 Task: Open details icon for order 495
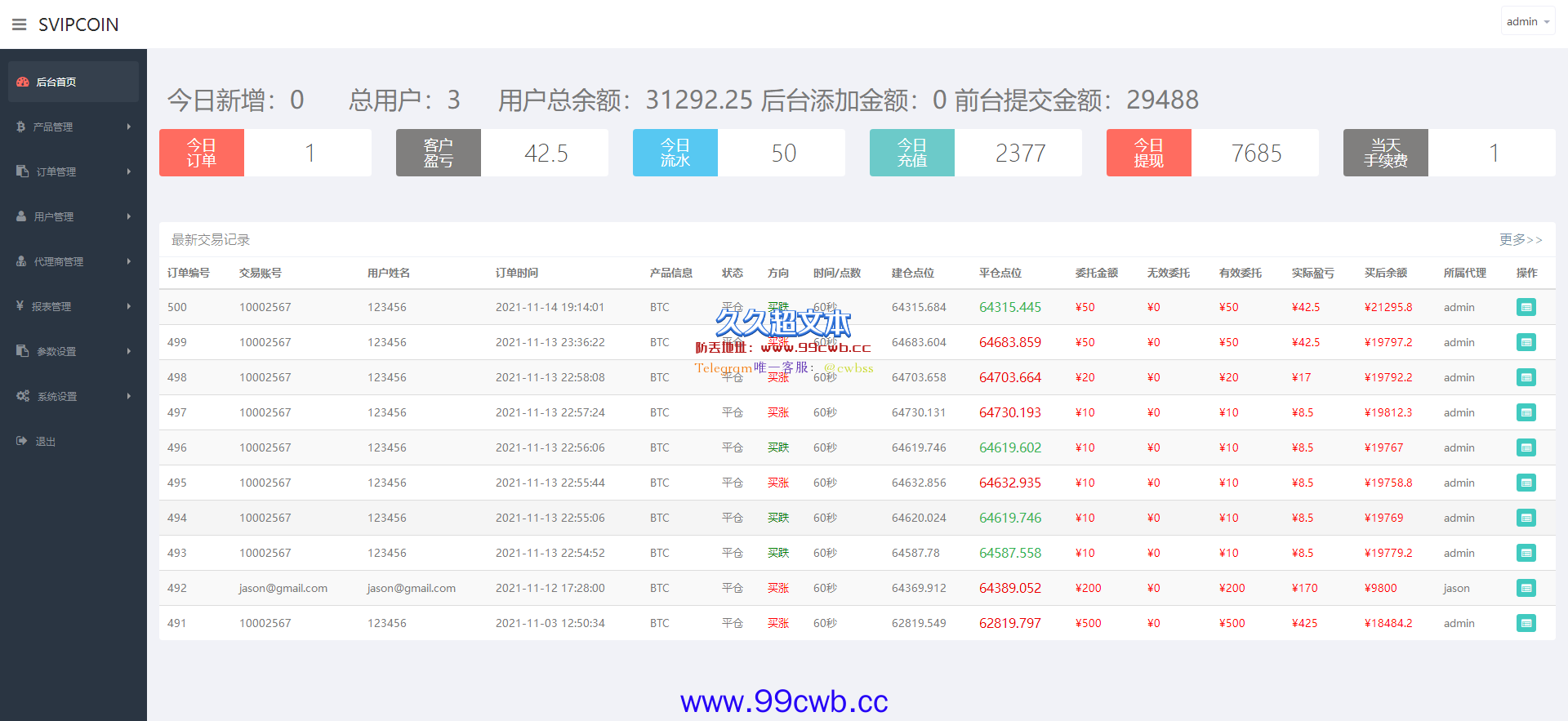click(1526, 483)
